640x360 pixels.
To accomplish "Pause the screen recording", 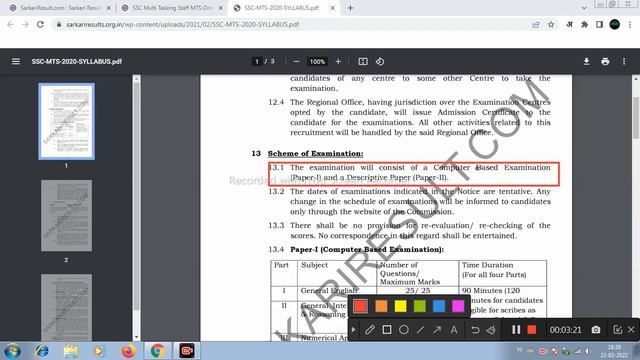I will (x=516, y=330).
